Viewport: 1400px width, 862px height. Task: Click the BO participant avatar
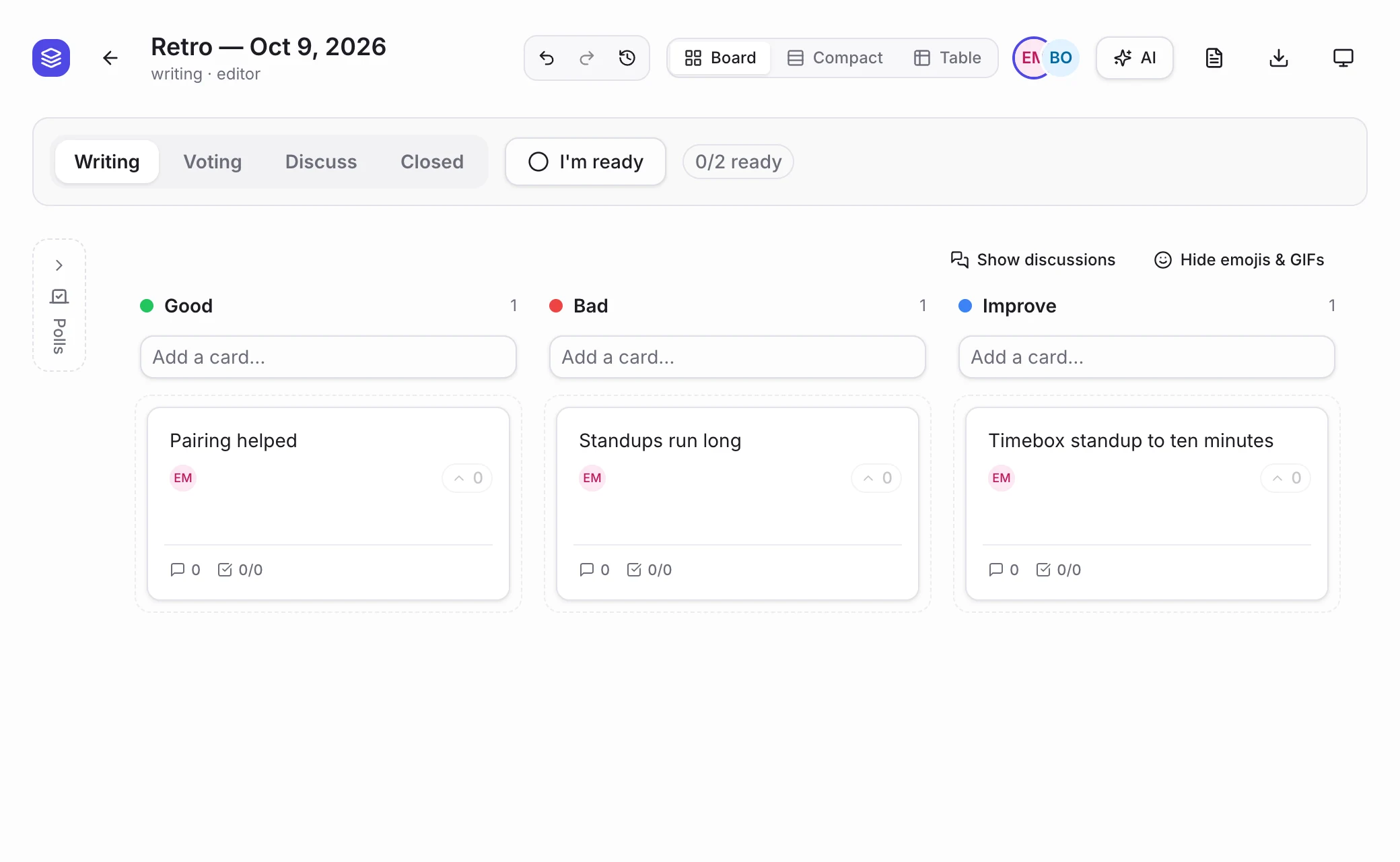pos(1061,58)
